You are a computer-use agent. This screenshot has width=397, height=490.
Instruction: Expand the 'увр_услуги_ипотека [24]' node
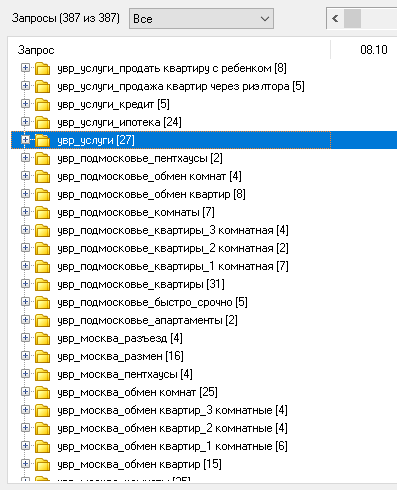(x=25, y=122)
